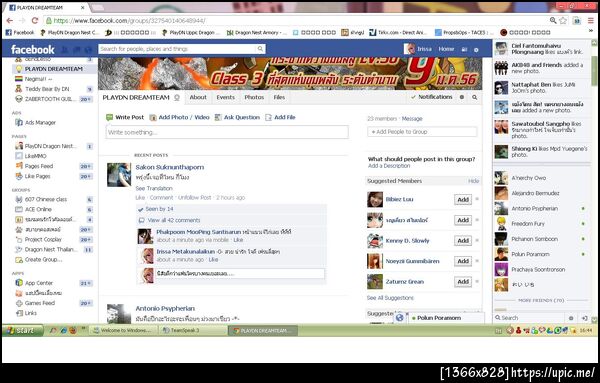Image resolution: width=600 pixels, height=383 pixels.
Task: Reload the page with the refresh icon
Action: [x=34, y=21]
